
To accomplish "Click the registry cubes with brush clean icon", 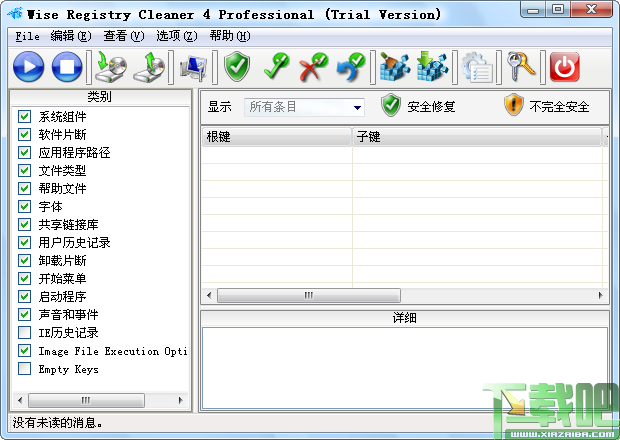I will [x=394, y=66].
